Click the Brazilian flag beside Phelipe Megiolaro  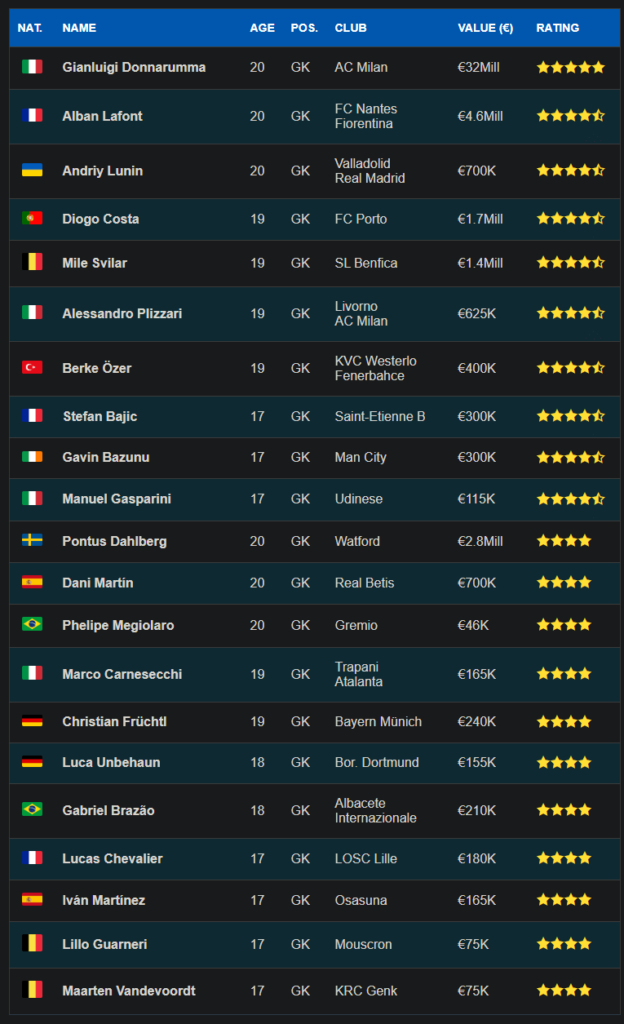tap(32, 625)
